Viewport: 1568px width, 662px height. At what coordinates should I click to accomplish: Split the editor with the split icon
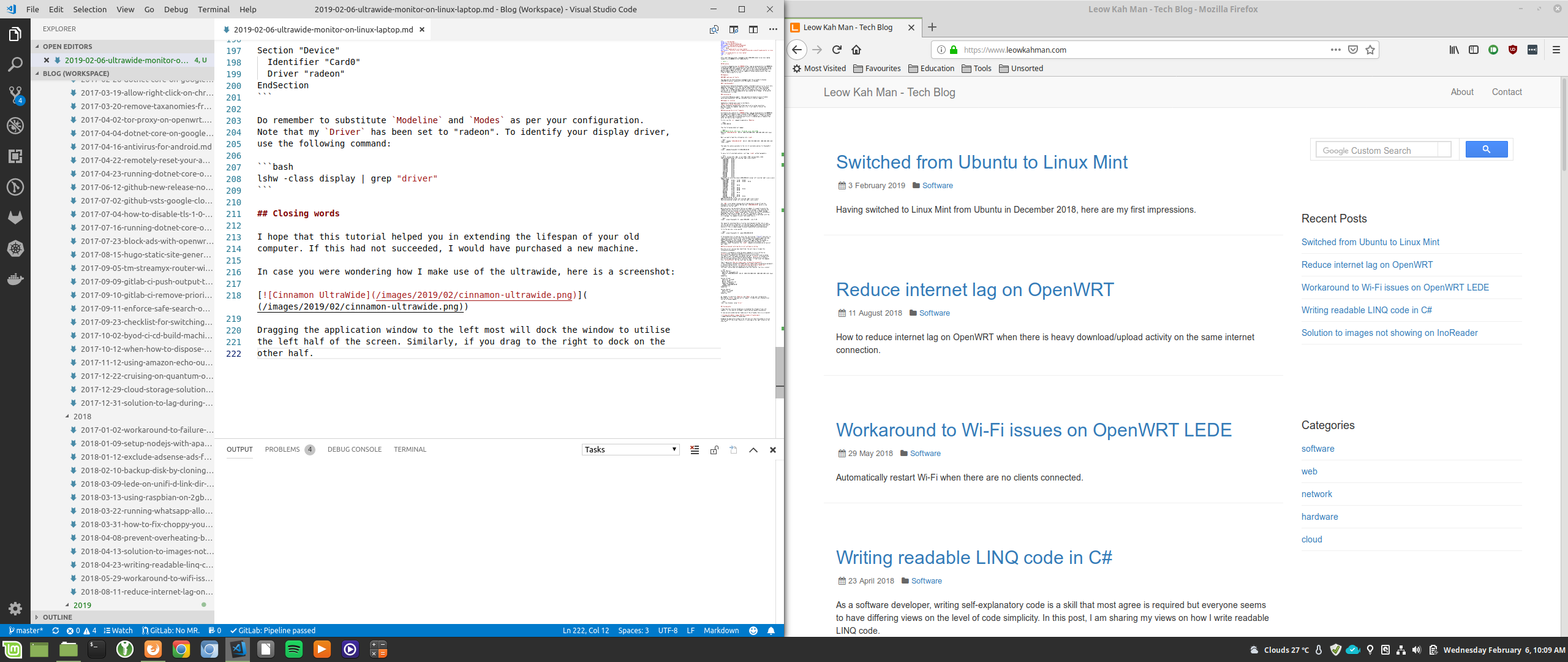pos(753,29)
